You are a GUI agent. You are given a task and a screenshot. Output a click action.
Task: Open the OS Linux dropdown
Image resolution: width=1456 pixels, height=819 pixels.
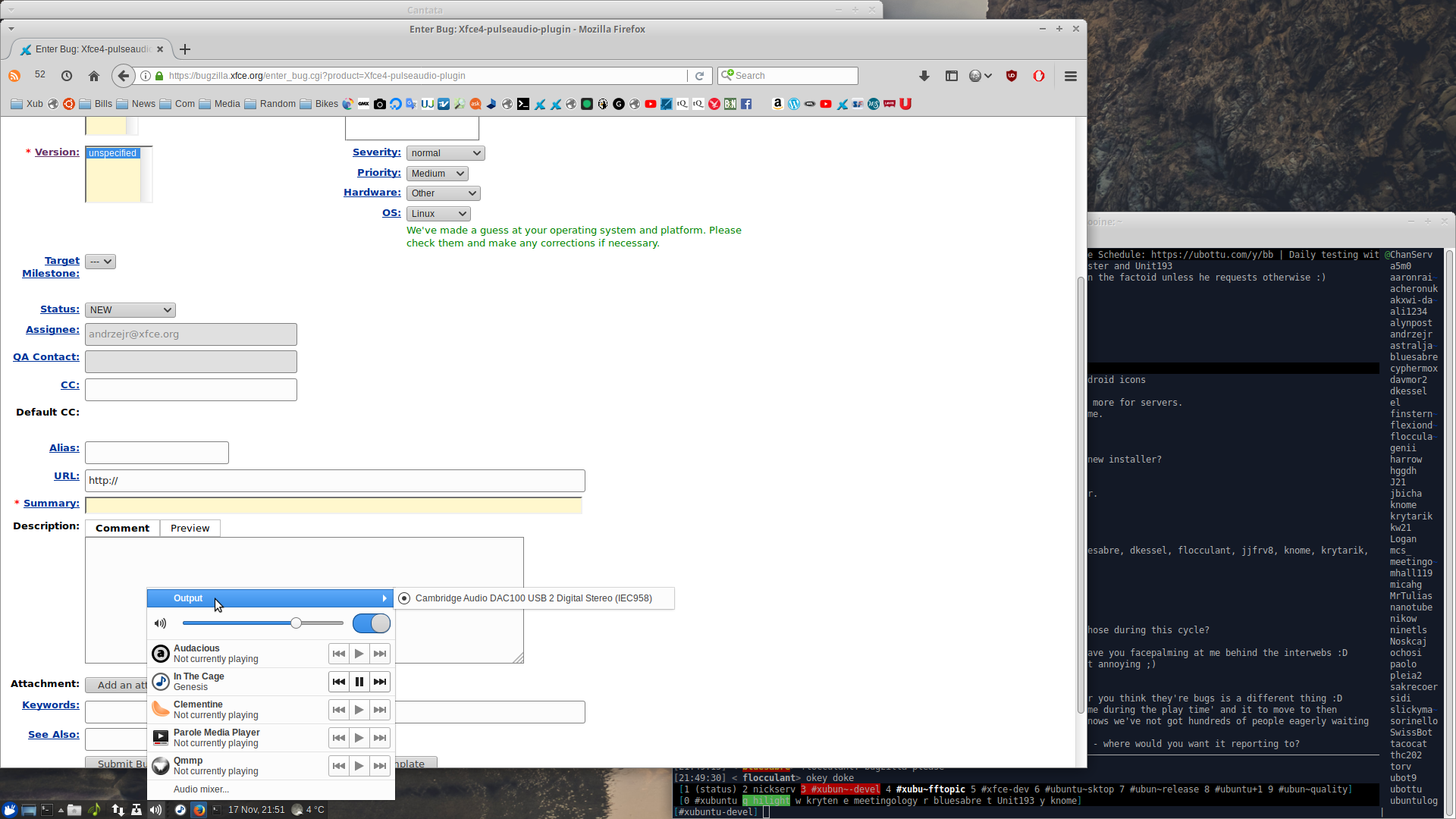pyautogui.click(x=438, y=214)
